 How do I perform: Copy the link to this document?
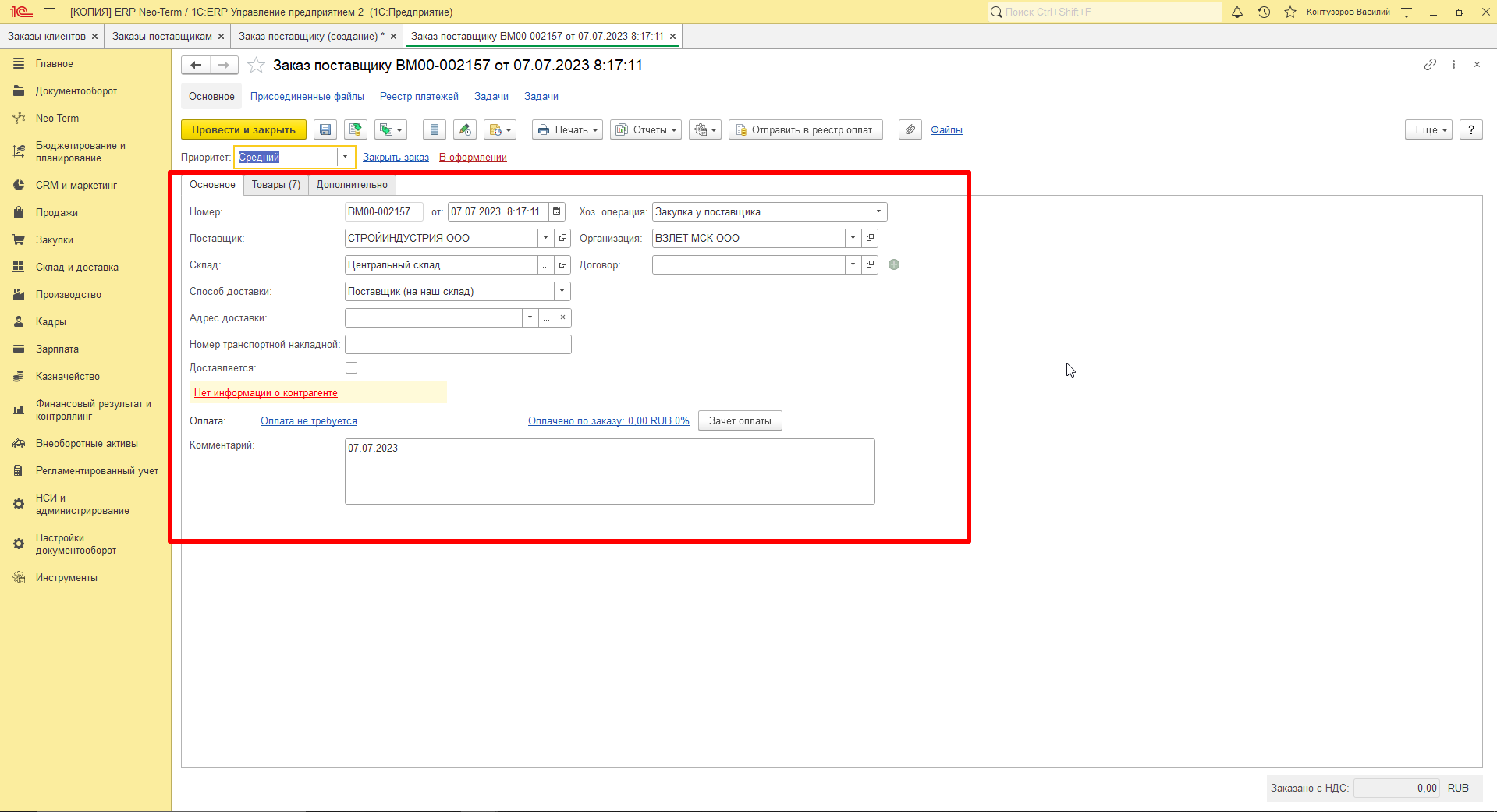tap(1430, 65)
